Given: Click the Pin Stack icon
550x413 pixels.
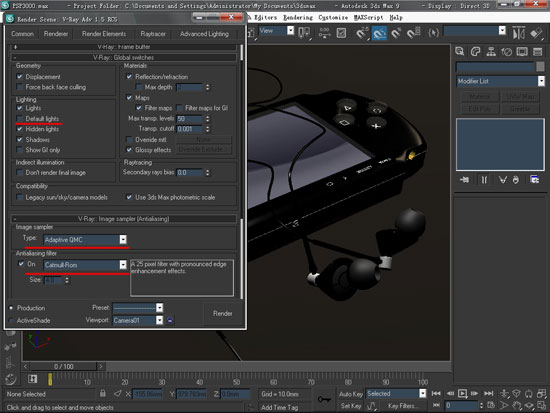Looking at the screenshot, I should 464,180.
